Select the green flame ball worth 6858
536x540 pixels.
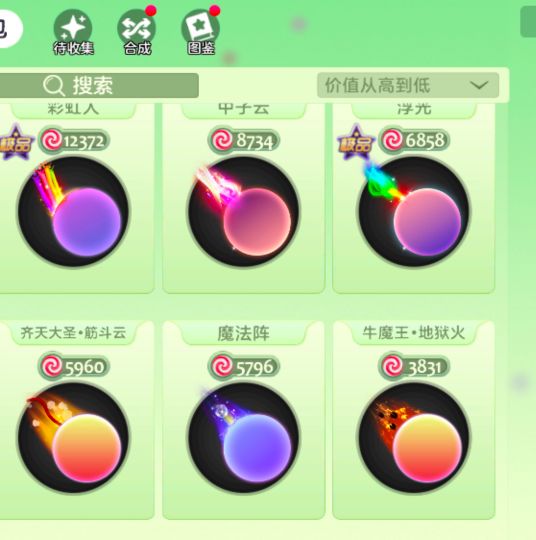pos(413,211)
